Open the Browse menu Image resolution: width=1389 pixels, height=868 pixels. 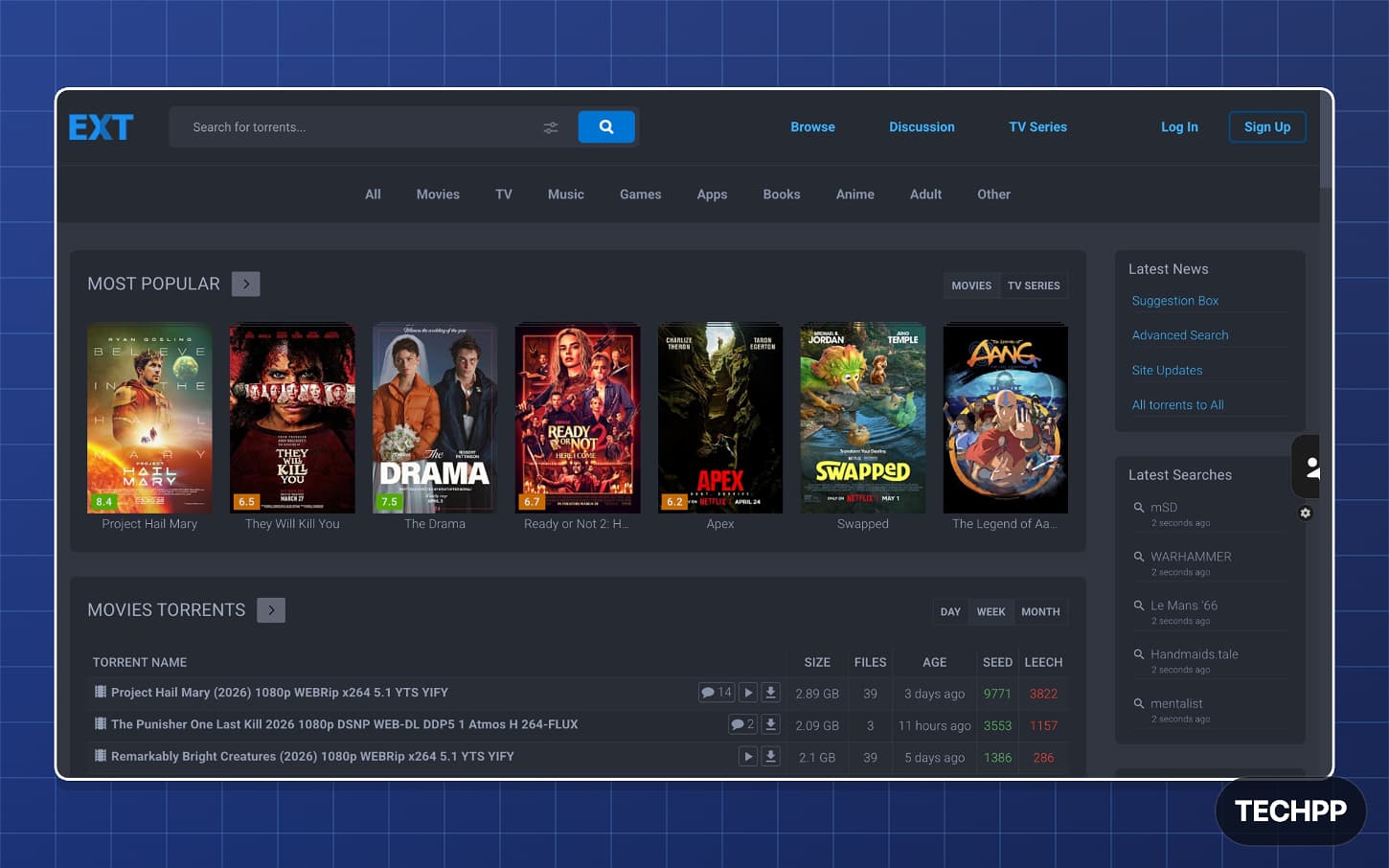812,126
